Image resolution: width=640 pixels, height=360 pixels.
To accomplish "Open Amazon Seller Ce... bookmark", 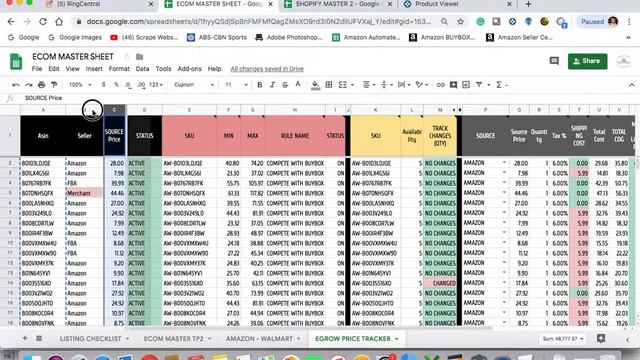I will (x=519, y=38).
